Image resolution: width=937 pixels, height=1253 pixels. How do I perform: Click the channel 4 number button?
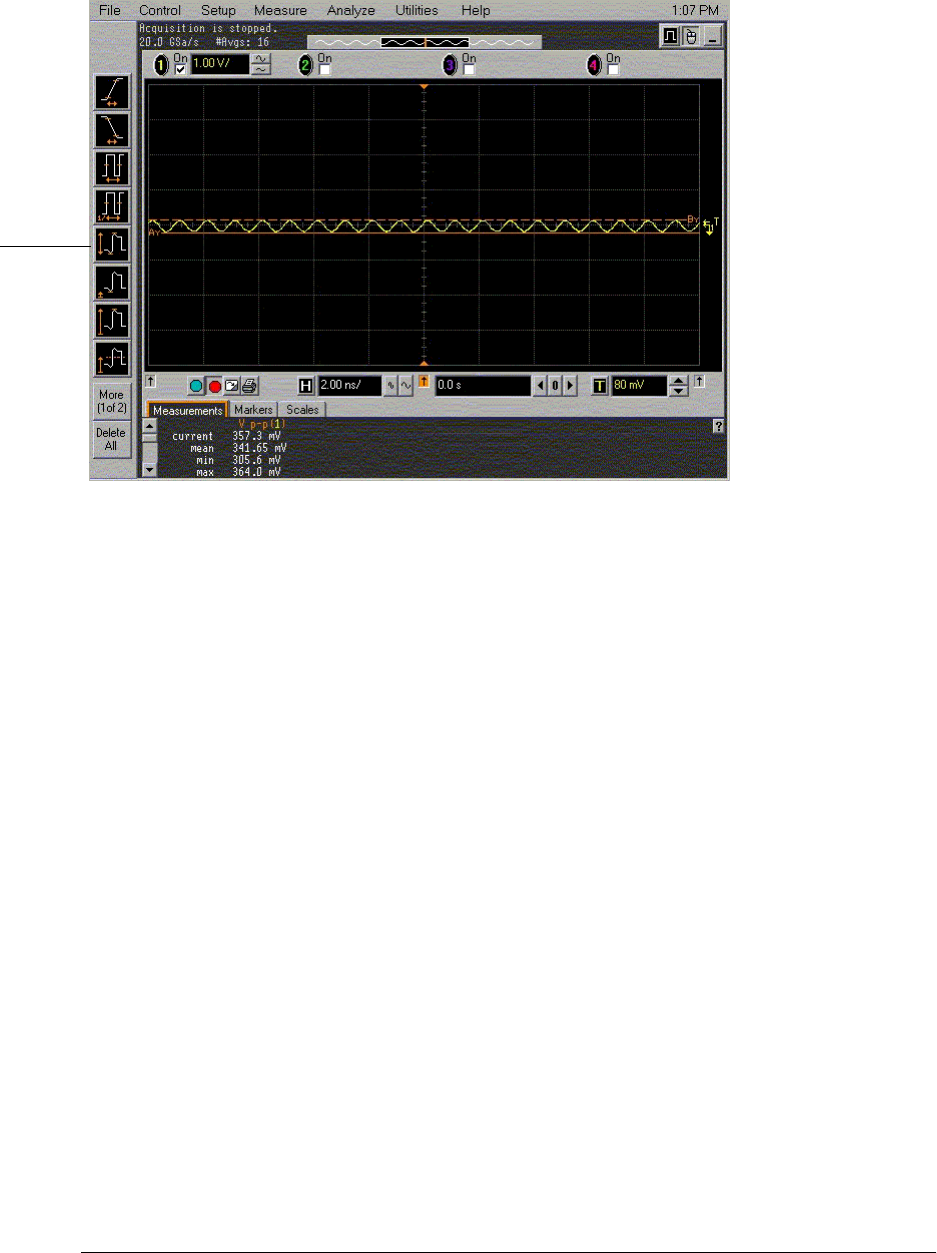(x=595, y=66)
